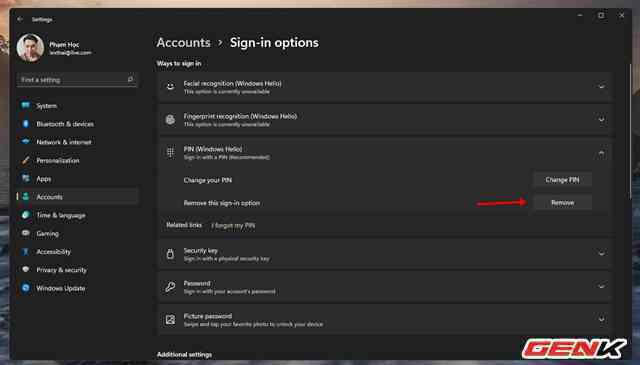Image resolution: width=640 pixels, height=365 pixels.
Task: Click the Bluetooth & devices icon
Action: [x=26, y=123]
